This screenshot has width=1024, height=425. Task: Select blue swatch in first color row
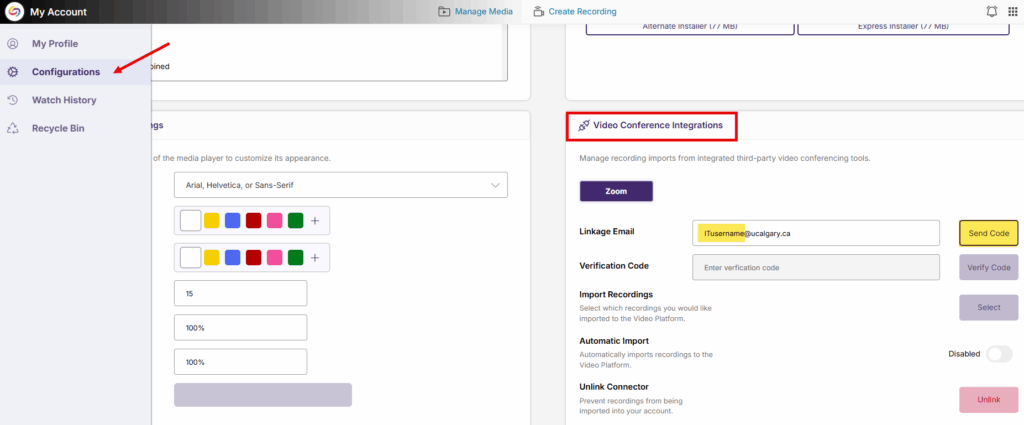(232, 221)
